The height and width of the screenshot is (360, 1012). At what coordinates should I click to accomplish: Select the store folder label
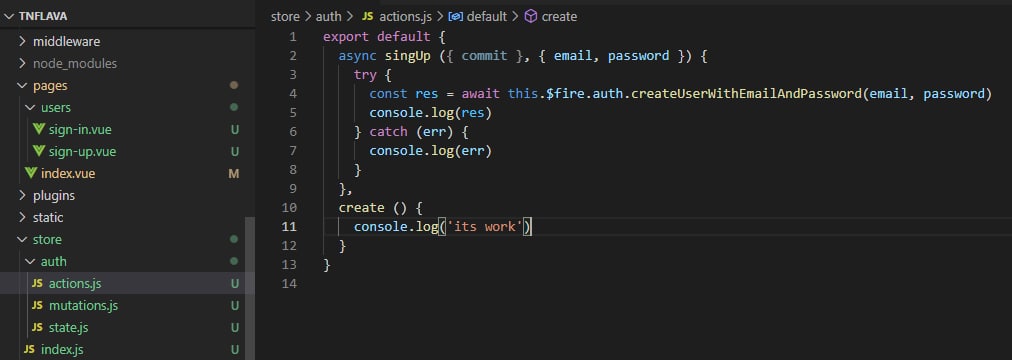click(48, 239)
